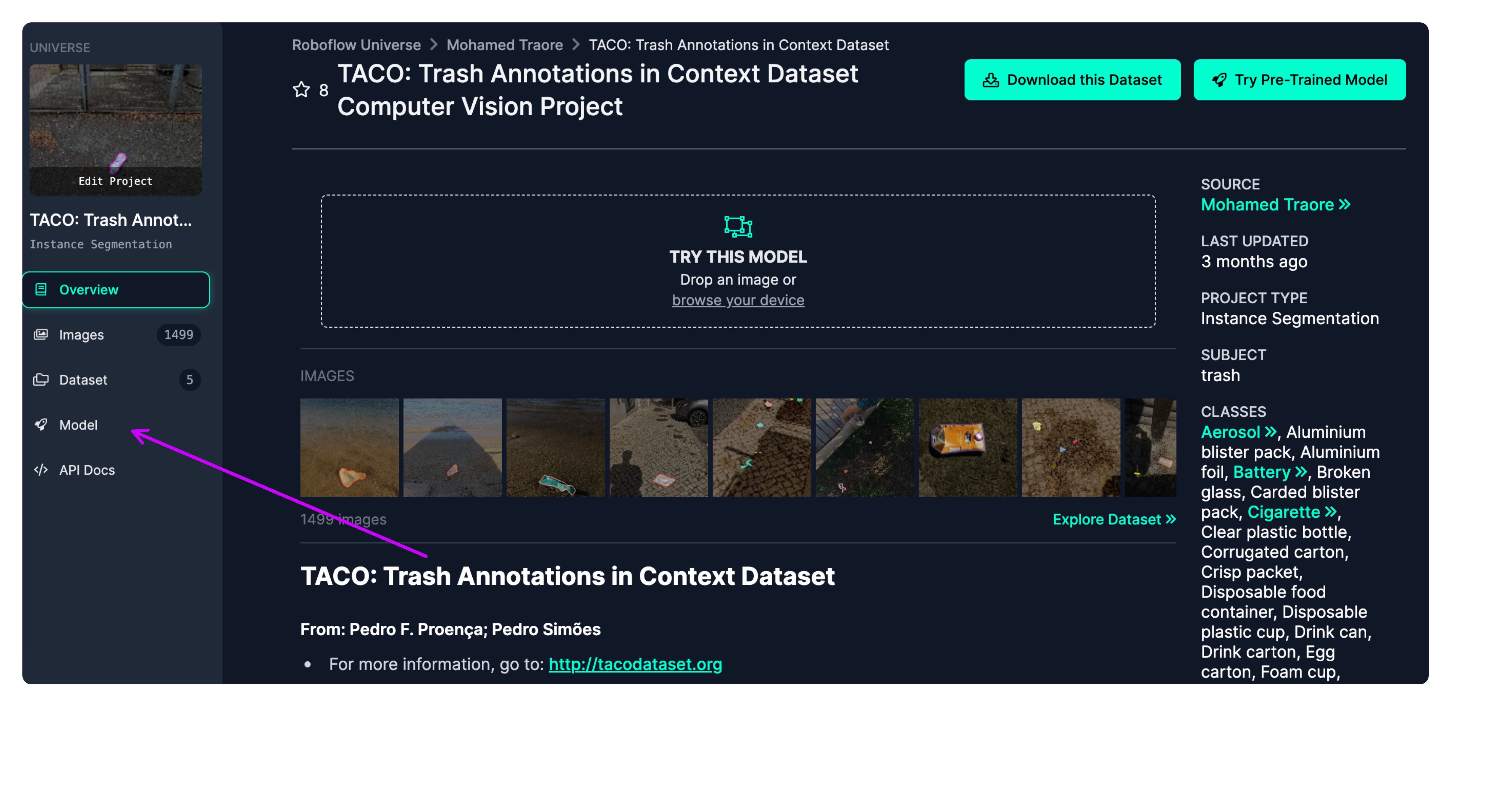
Task: Open the Images tab in sidebar
Action: (82, 335)
